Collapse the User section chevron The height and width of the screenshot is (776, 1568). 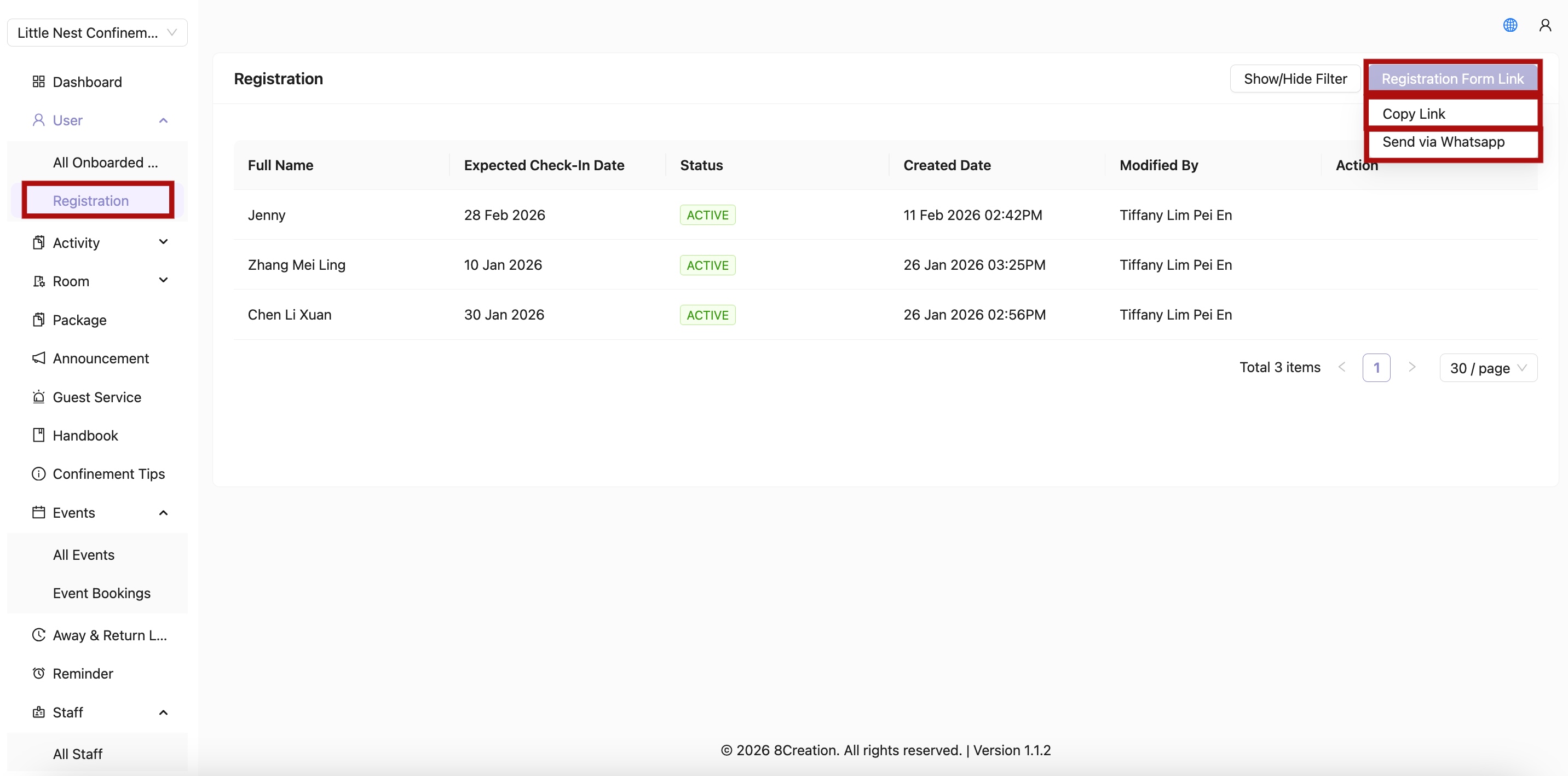(x=163, y=119)
